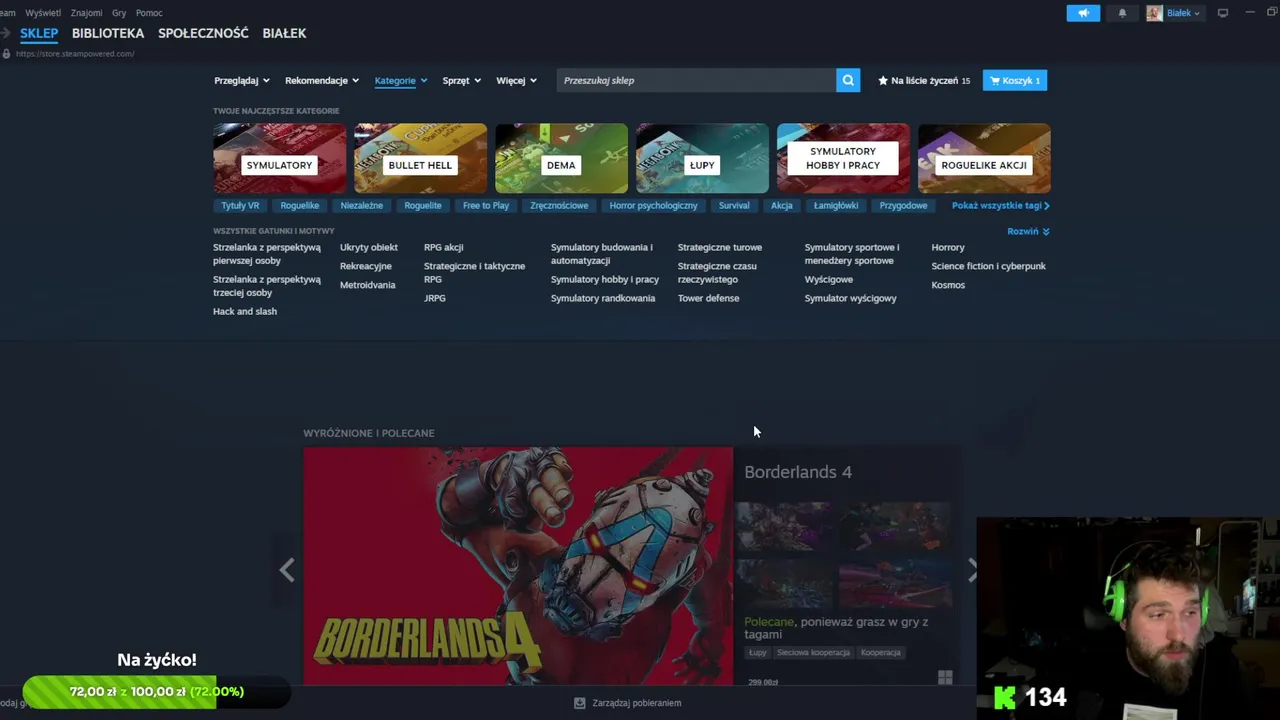This screenshot has width=1280, height=720.
Task: Open the ROGUELIKE AKCJI category tile
Action: (984, 158)
